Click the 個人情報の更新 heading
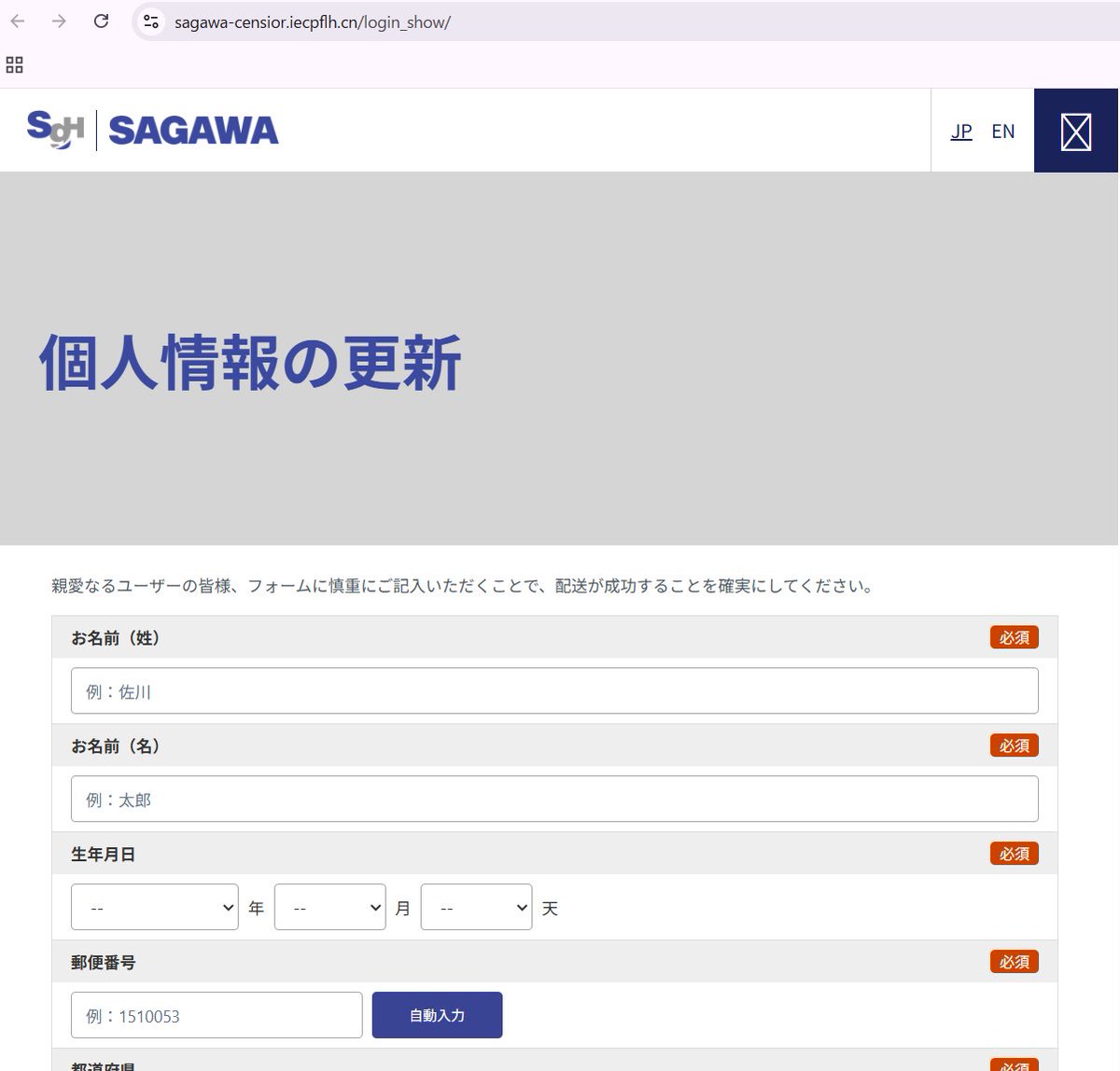1120x1071 pixels. pyautogui.click(x=250, y=363)
